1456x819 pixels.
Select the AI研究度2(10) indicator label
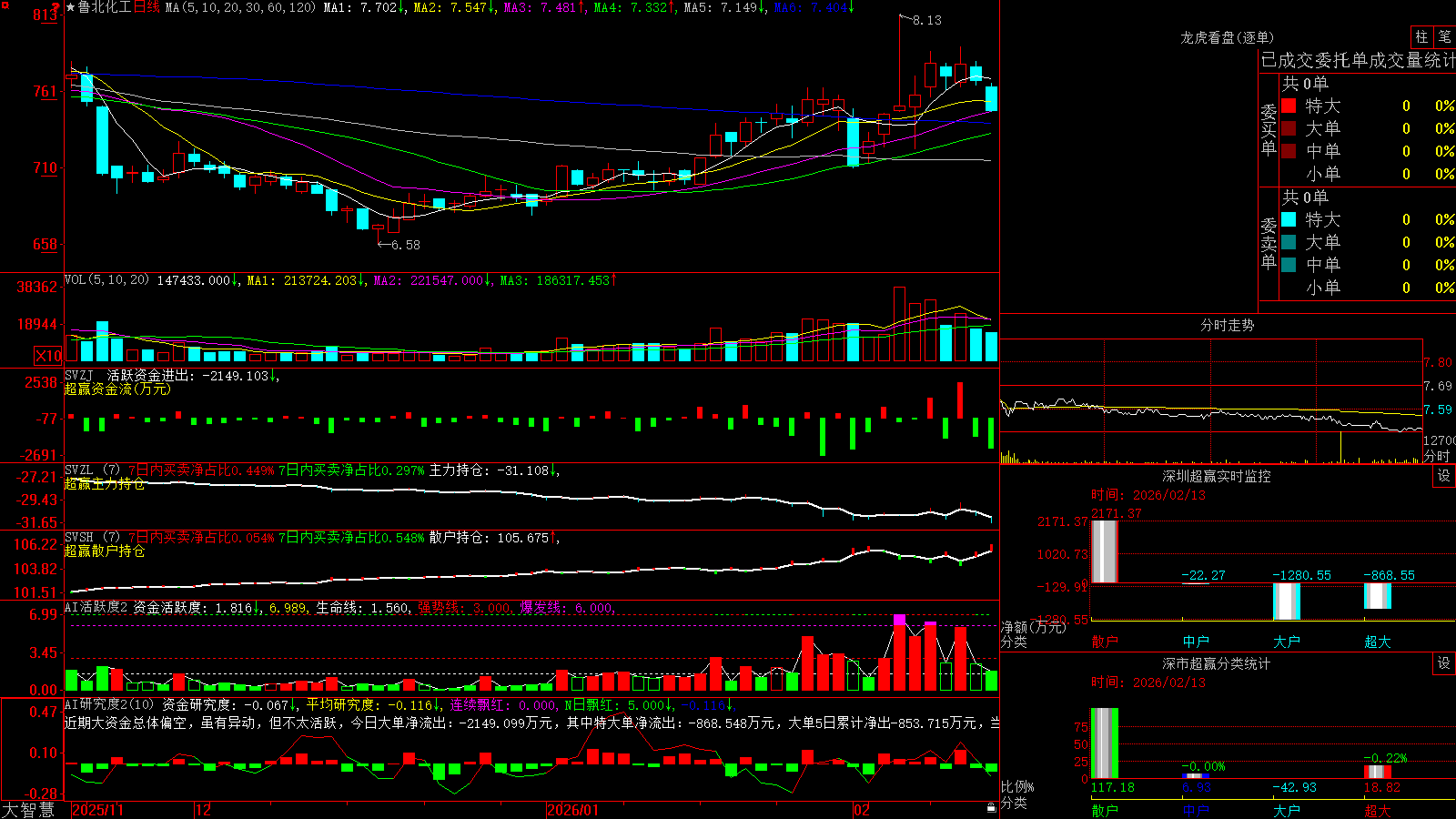tap(109, 704)
